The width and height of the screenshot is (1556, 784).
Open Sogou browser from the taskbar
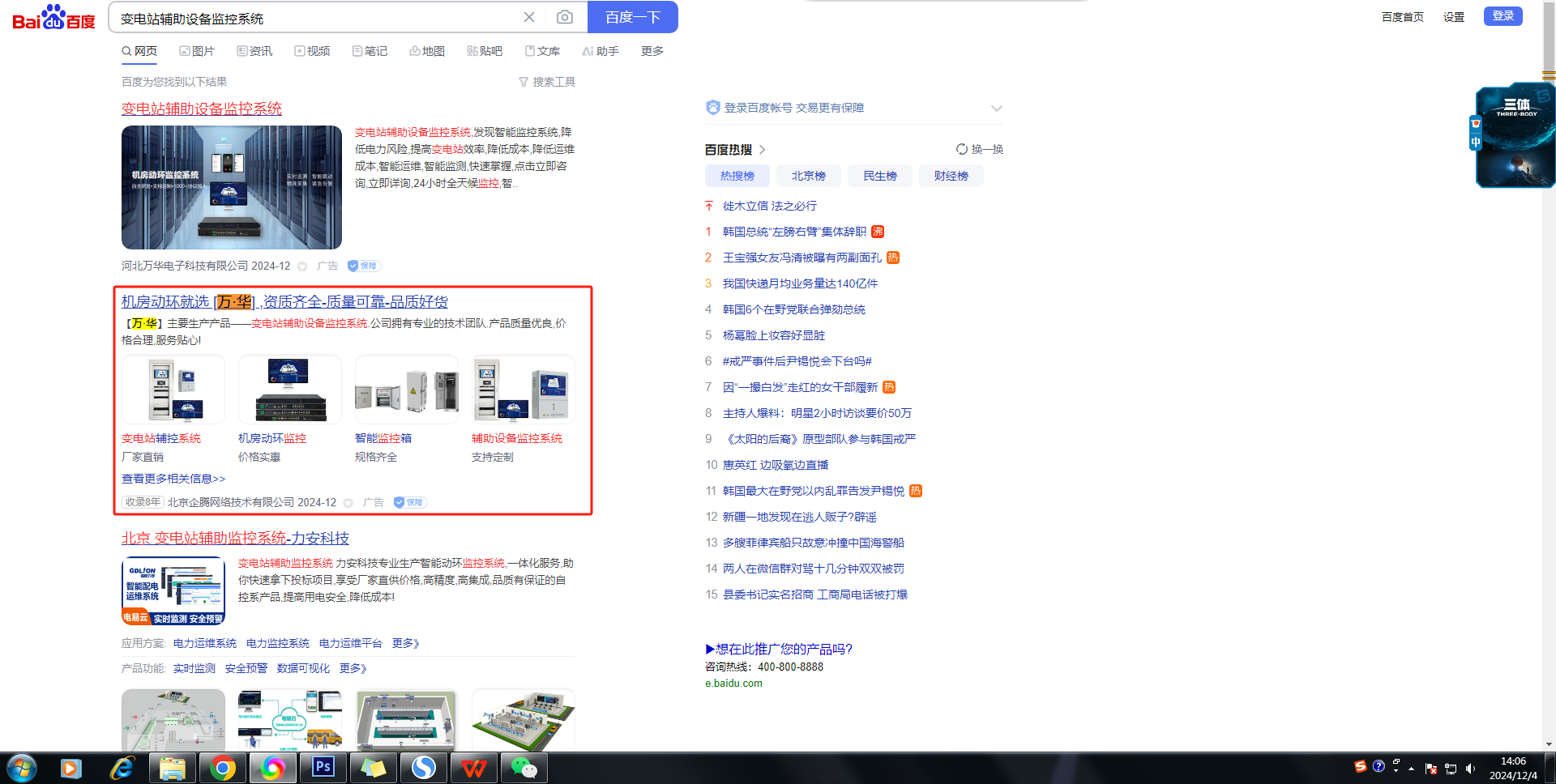423,768
